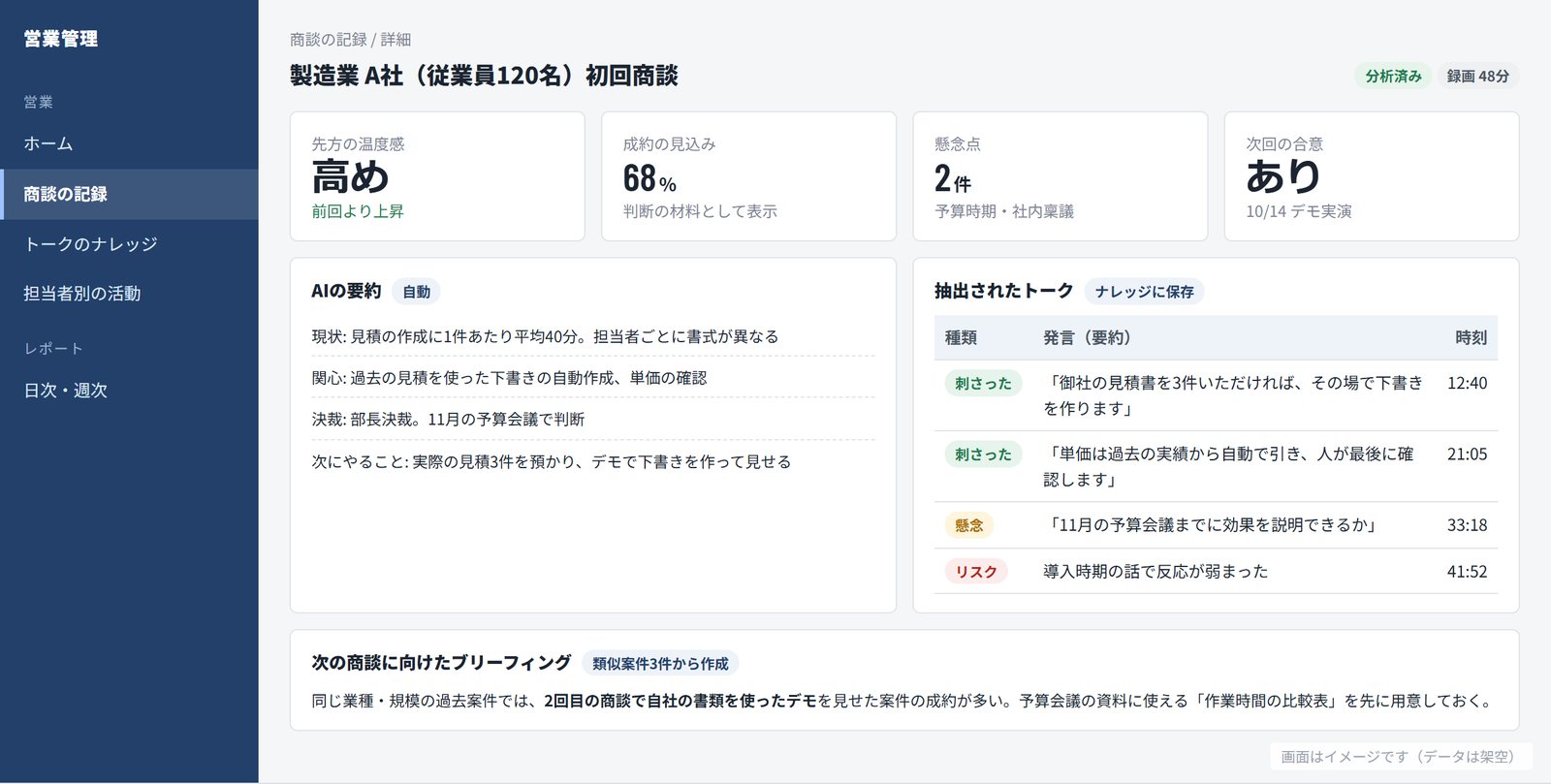Screen dimensions: 1551x784
Task: Click 次回の合意 あり value
Action: (1283, 176)
